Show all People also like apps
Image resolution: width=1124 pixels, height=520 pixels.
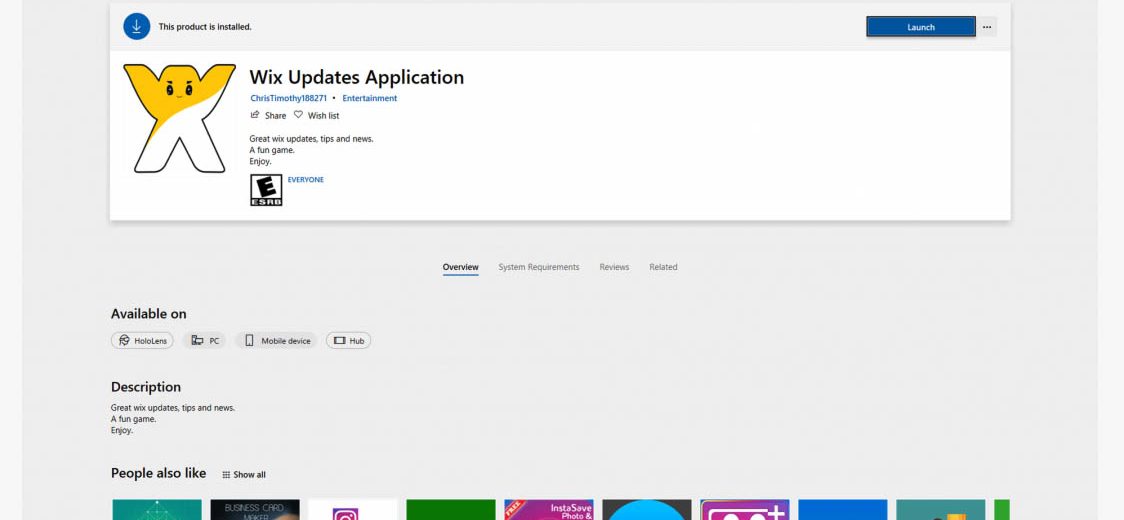click(244, 475)
